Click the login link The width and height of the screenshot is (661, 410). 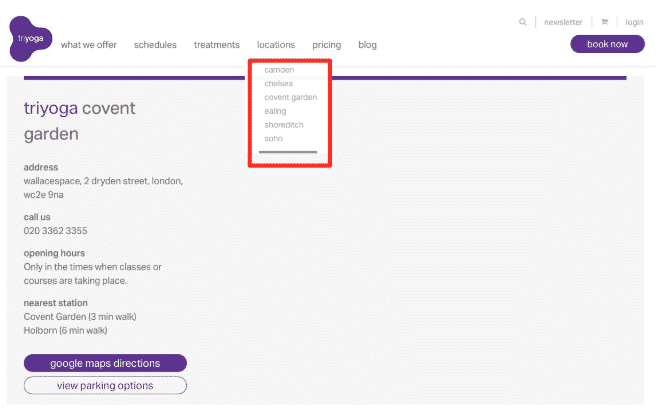point(634,22)
